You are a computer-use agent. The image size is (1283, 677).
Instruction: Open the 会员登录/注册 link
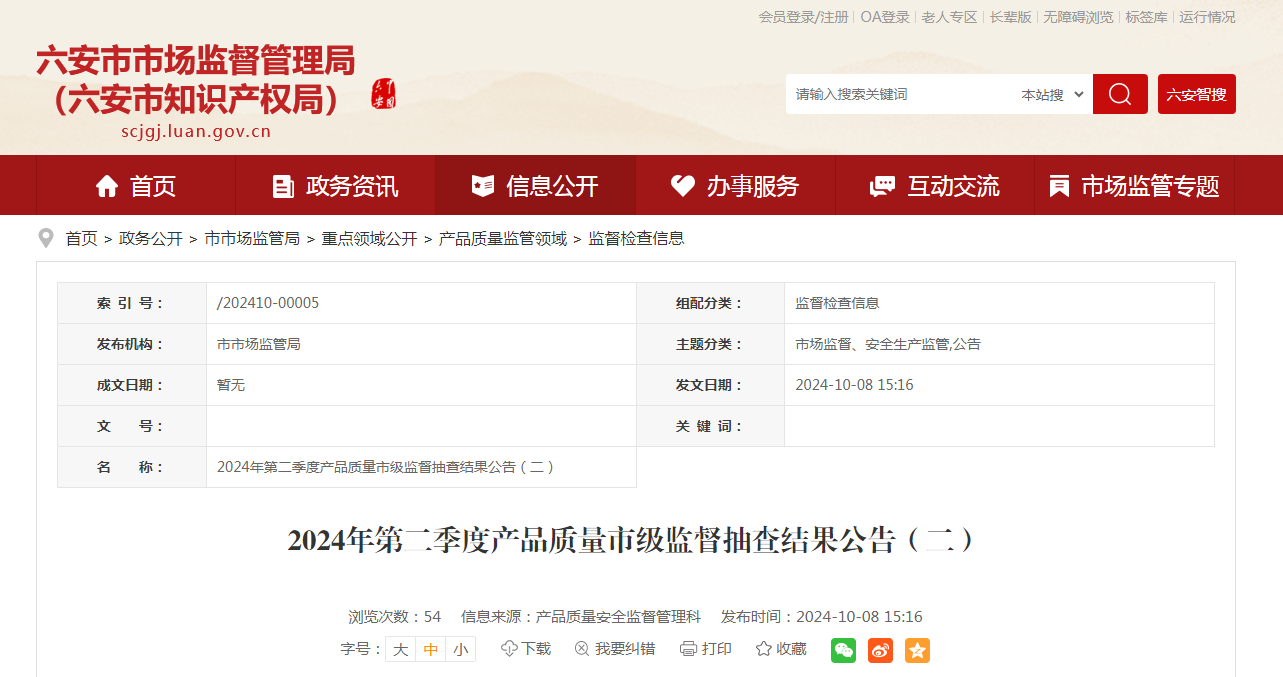pyautogui.click(x=803, y=17)
